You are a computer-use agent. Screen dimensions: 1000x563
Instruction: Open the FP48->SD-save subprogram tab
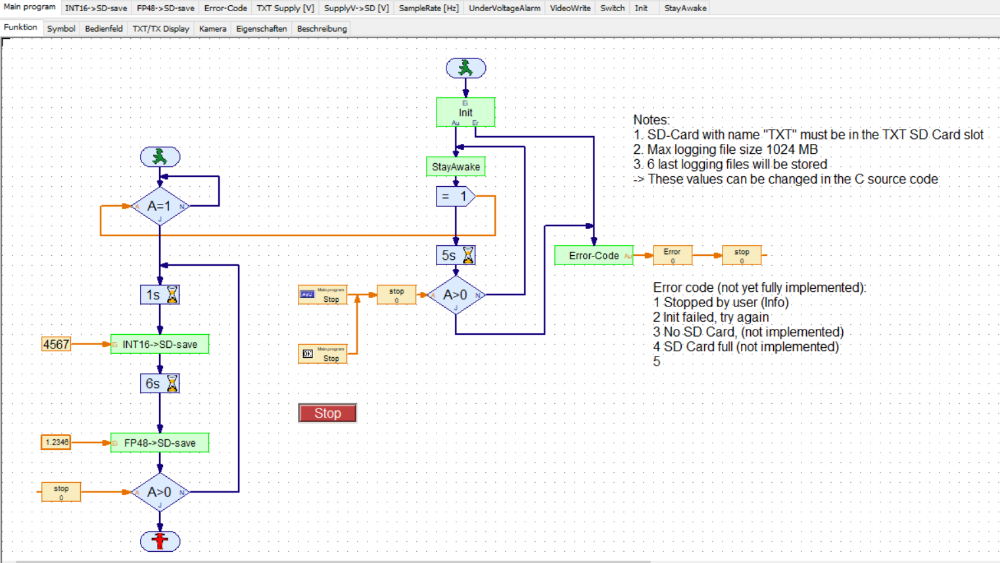[165, 8]
